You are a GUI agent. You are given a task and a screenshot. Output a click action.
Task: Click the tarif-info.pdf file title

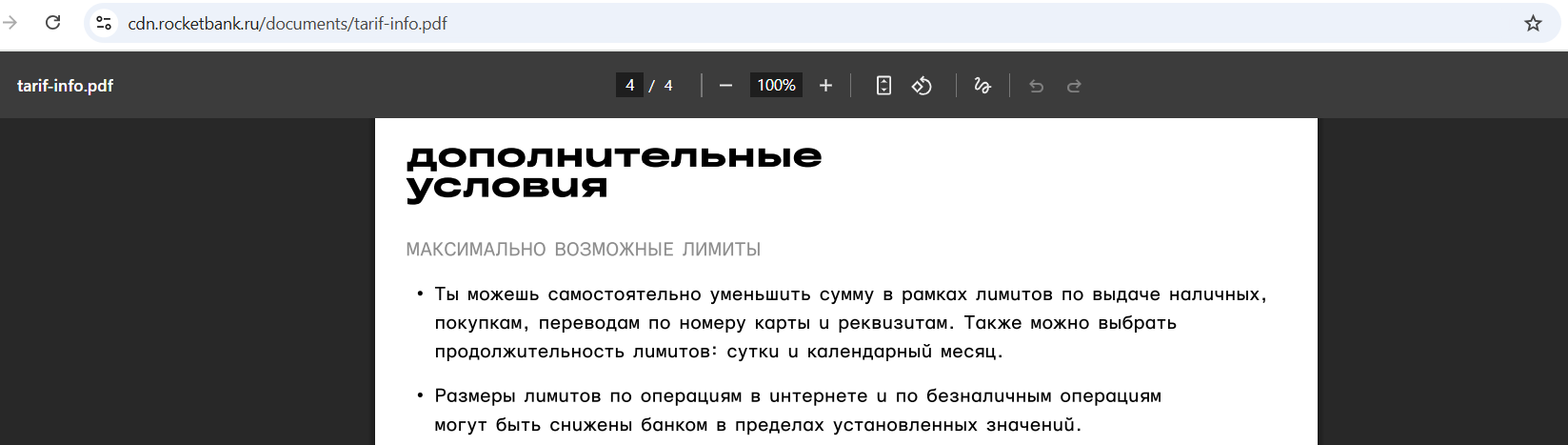click(x=65, y=86)
